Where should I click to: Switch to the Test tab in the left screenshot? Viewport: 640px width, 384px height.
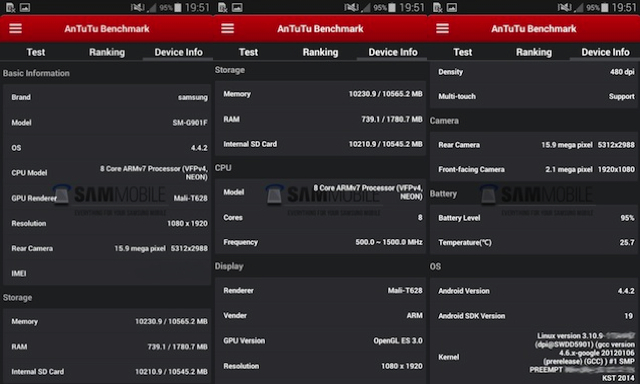(x=36, y=52)
